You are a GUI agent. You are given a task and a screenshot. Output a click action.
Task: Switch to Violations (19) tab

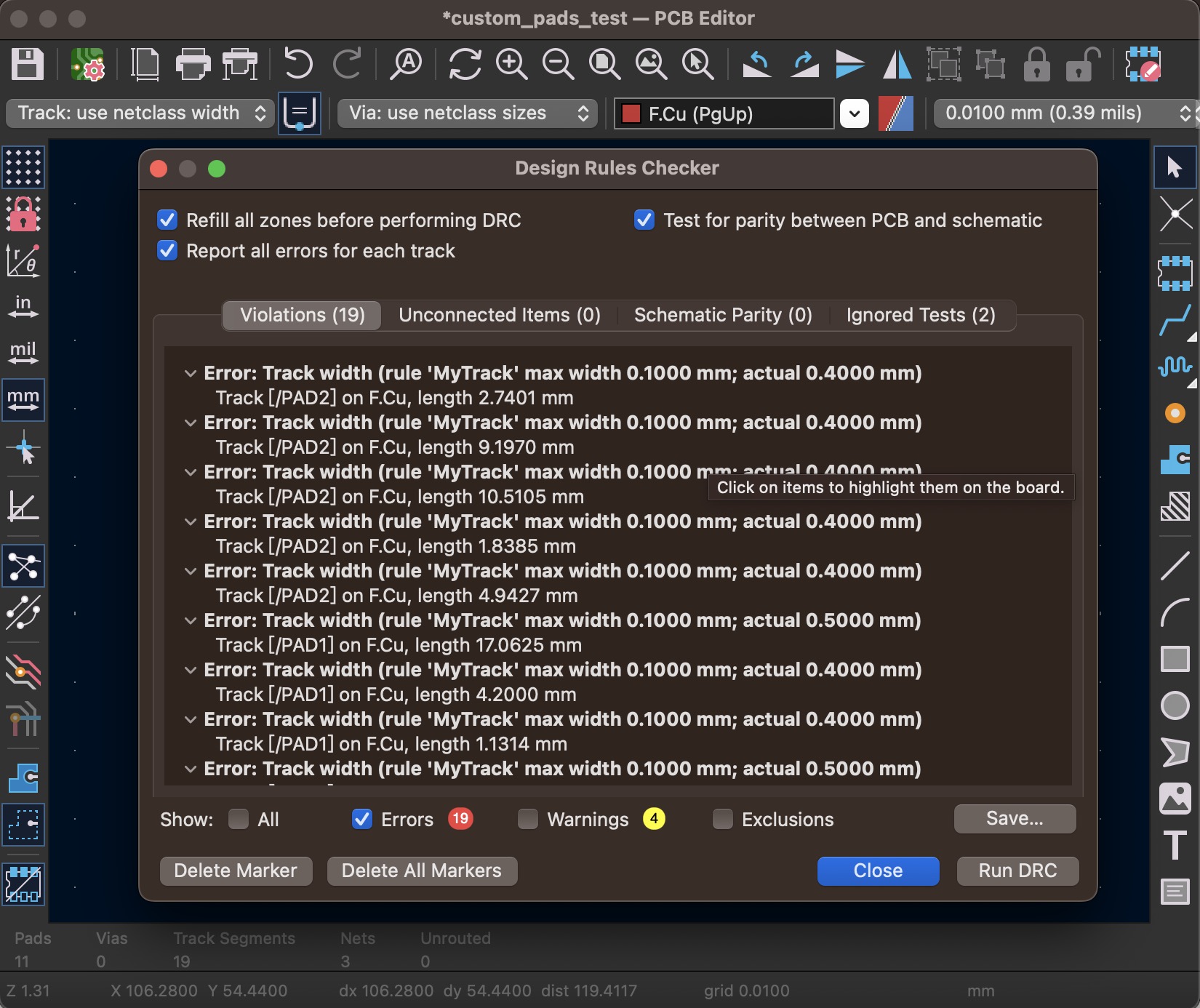point(303,315)
